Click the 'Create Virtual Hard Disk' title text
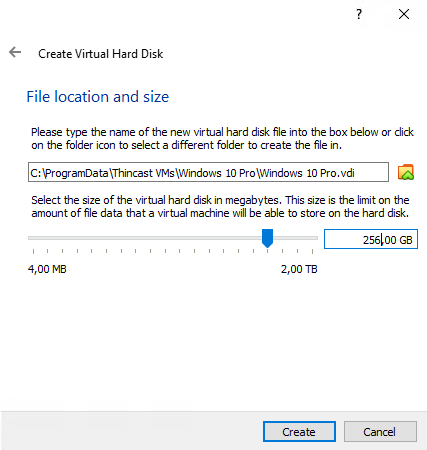This screenshot has height=450, width=427. pyautogui.click(x=101, y=54)
